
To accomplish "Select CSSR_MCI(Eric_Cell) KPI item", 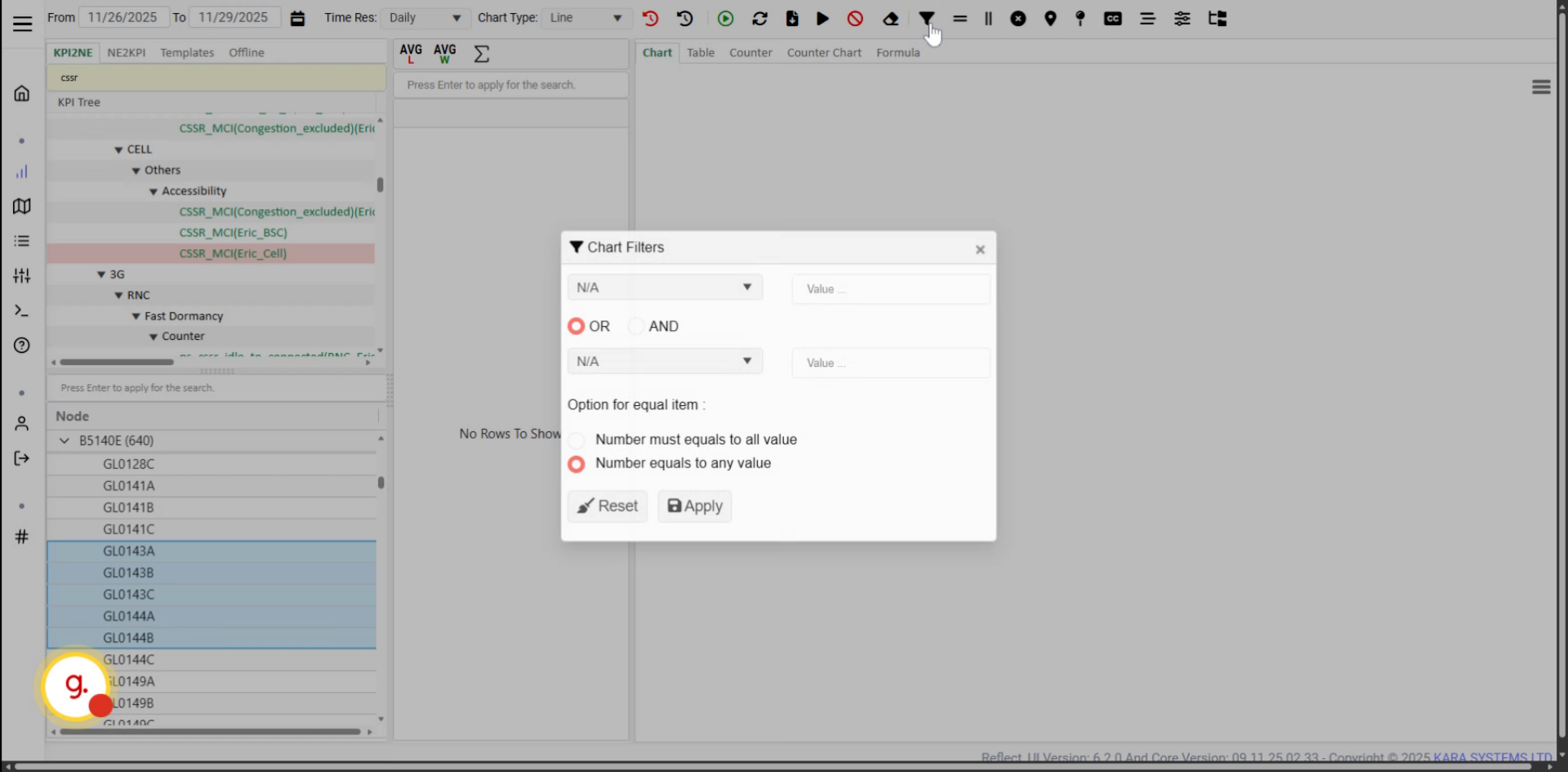I will point(233,253).
